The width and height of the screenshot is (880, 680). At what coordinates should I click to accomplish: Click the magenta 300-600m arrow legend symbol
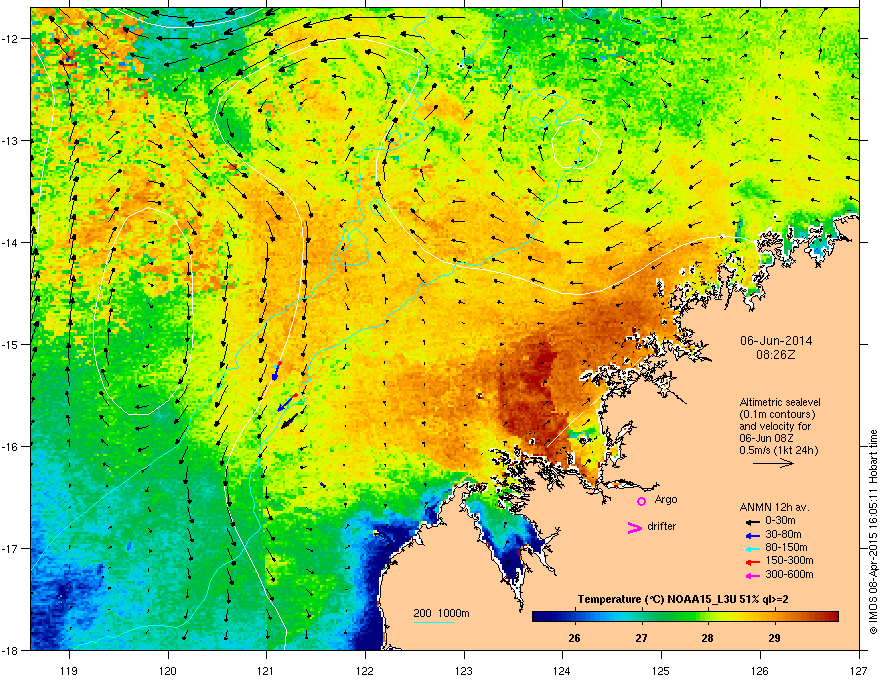(x=752, y=576)
